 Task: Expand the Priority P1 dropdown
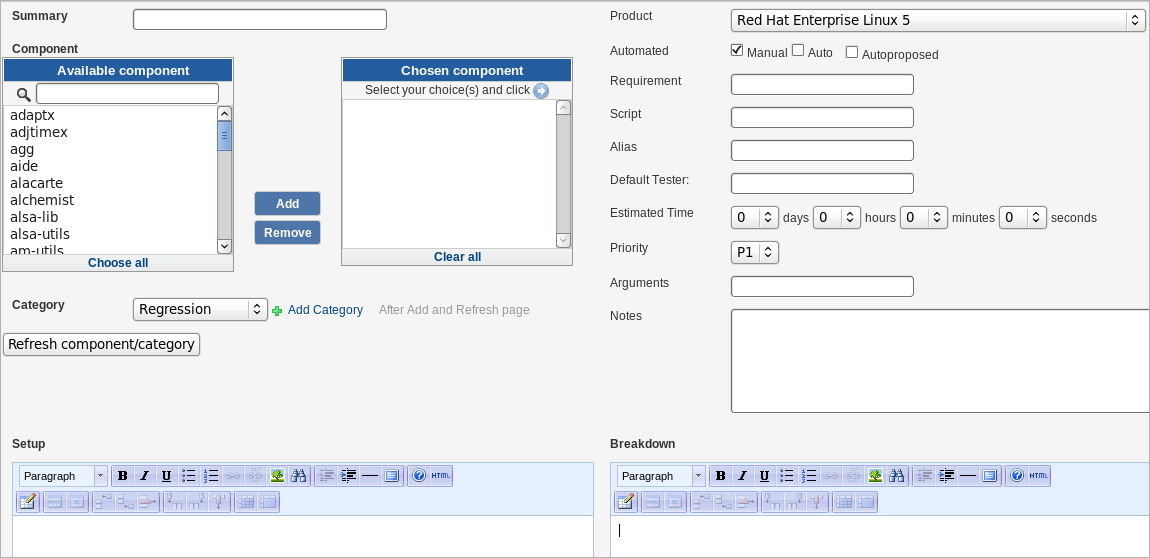(755, 253)
